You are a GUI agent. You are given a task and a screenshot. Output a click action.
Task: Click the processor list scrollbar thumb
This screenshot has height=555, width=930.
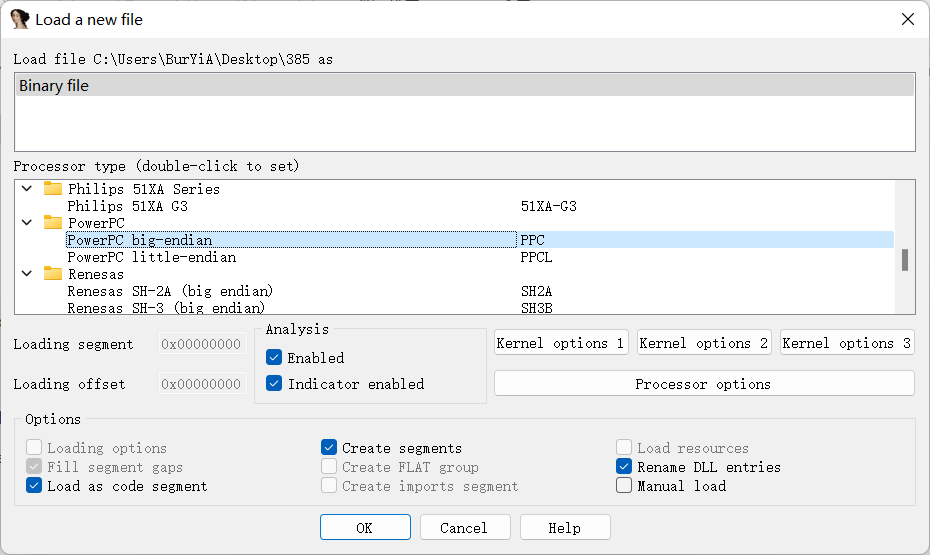905,260
